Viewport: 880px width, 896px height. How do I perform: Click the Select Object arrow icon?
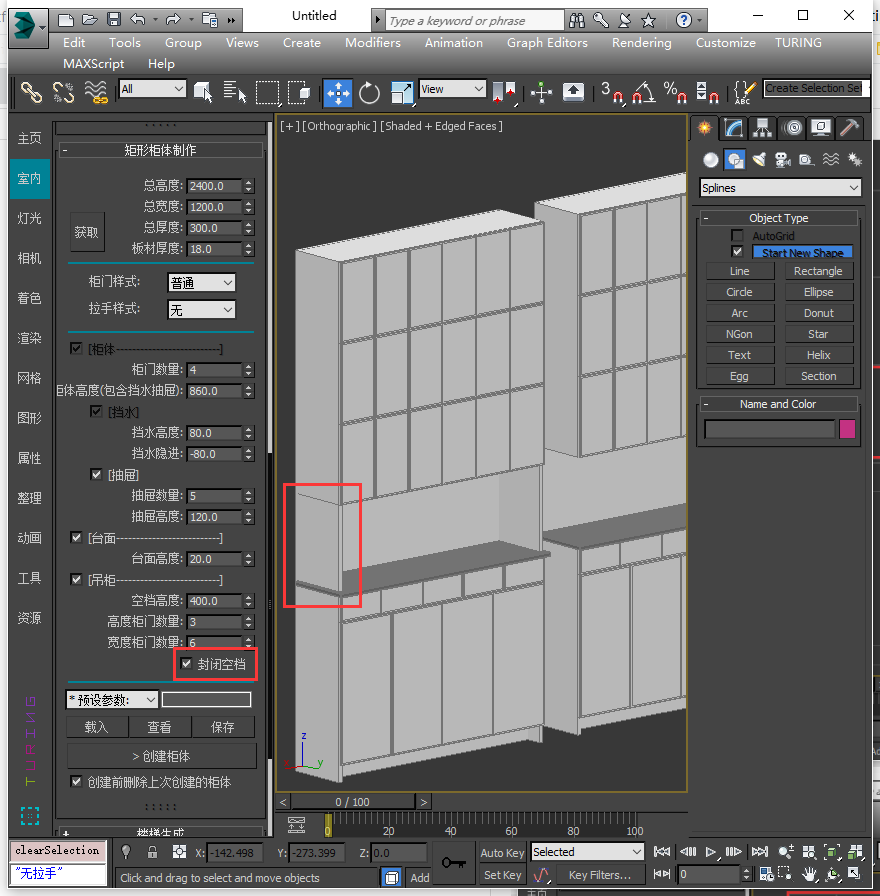click(x=203, y=92)
